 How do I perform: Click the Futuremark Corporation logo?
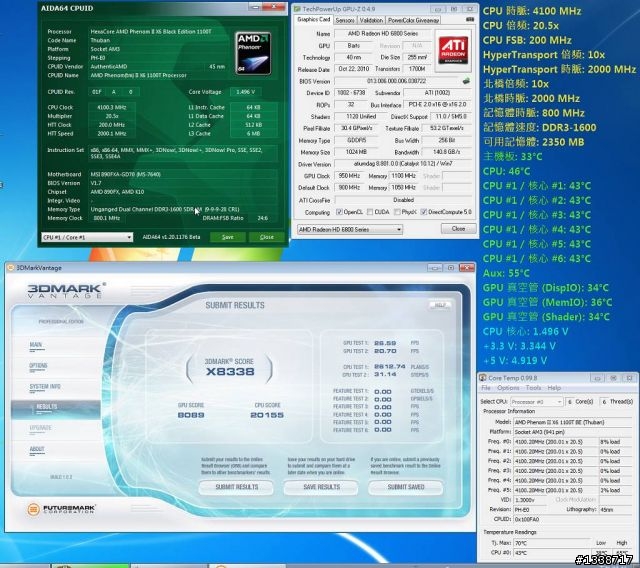(61, 509)
